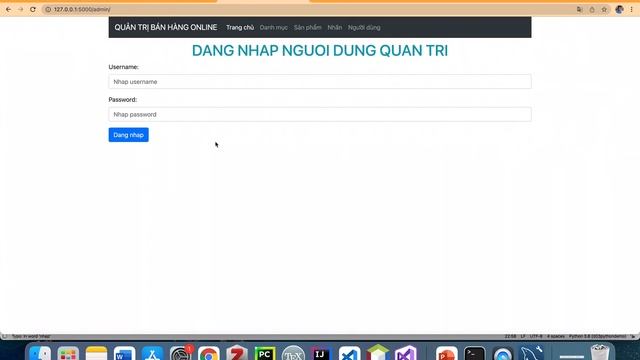Screen dimensions: 640x360
Task: Open Notes from the Dock
Action: [x=96, y=353]
